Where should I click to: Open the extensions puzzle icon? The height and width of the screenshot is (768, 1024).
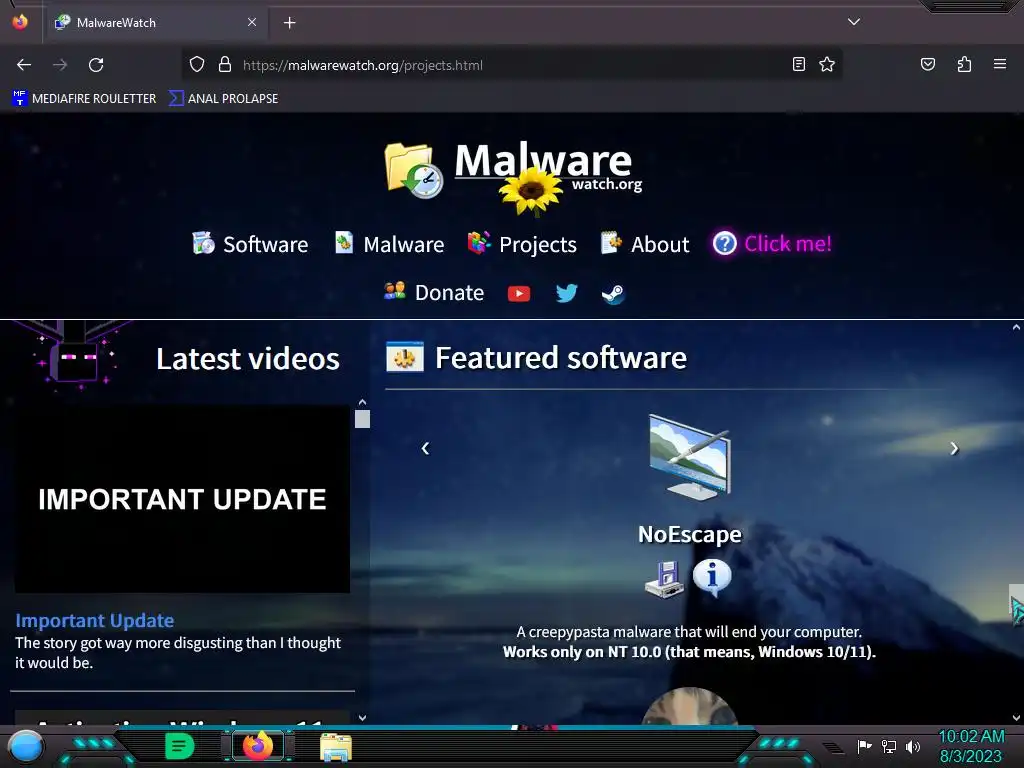pos(964,64)
